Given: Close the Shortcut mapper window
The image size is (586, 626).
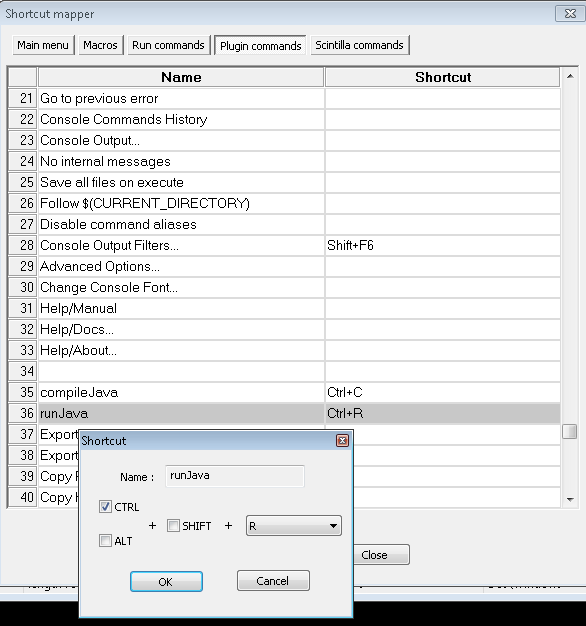Looking at the screenshot, I should [570, 14].
